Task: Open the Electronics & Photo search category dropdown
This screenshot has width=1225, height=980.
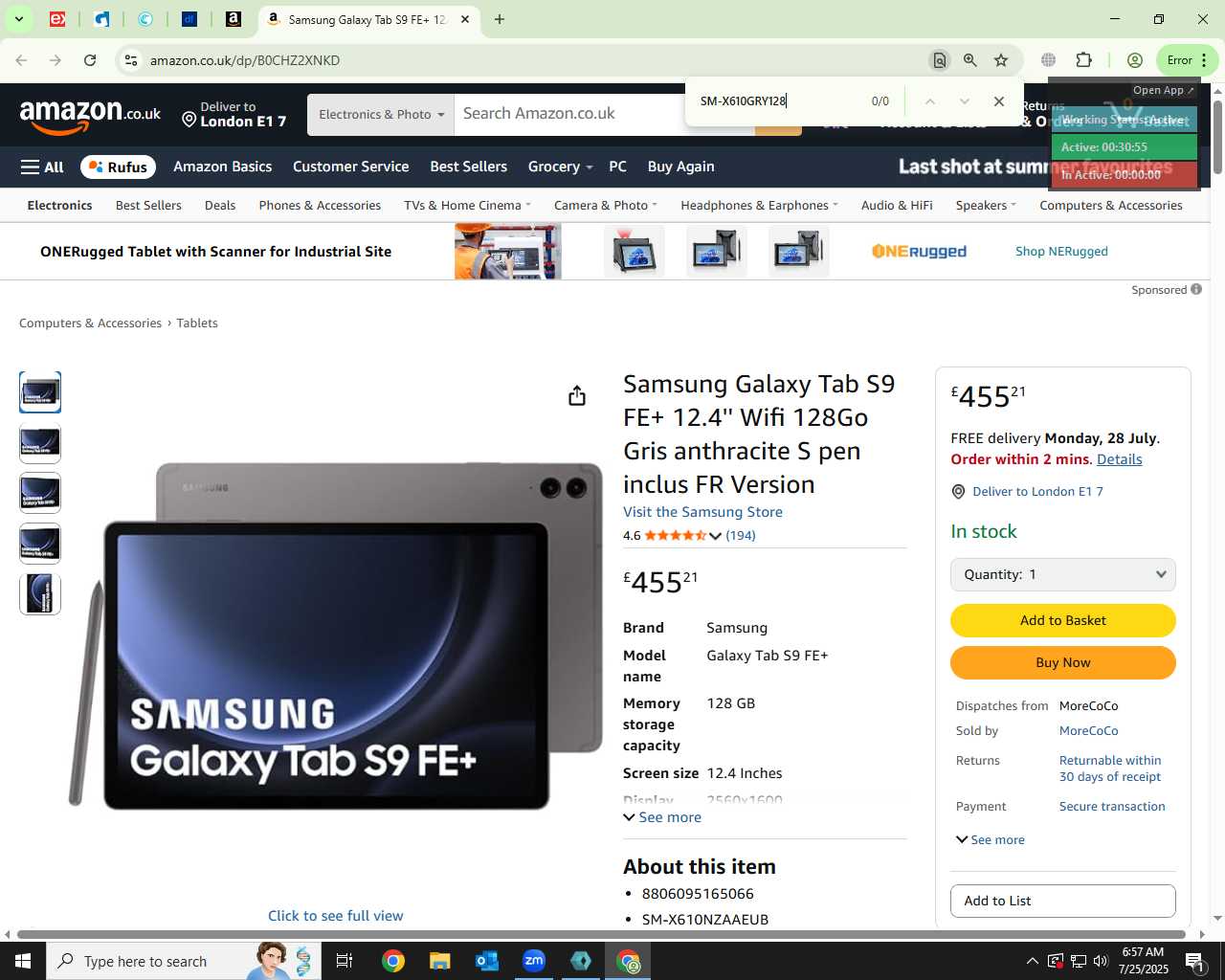Action: click(x=381, y=115)
